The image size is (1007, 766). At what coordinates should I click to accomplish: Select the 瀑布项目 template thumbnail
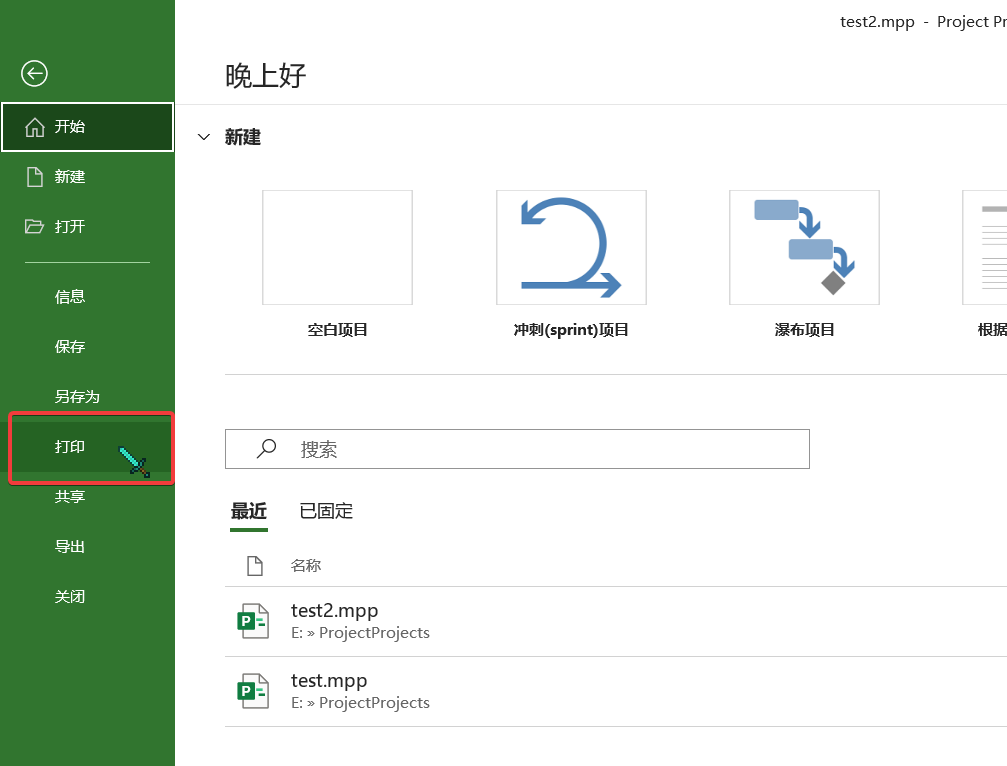(804, 247)
